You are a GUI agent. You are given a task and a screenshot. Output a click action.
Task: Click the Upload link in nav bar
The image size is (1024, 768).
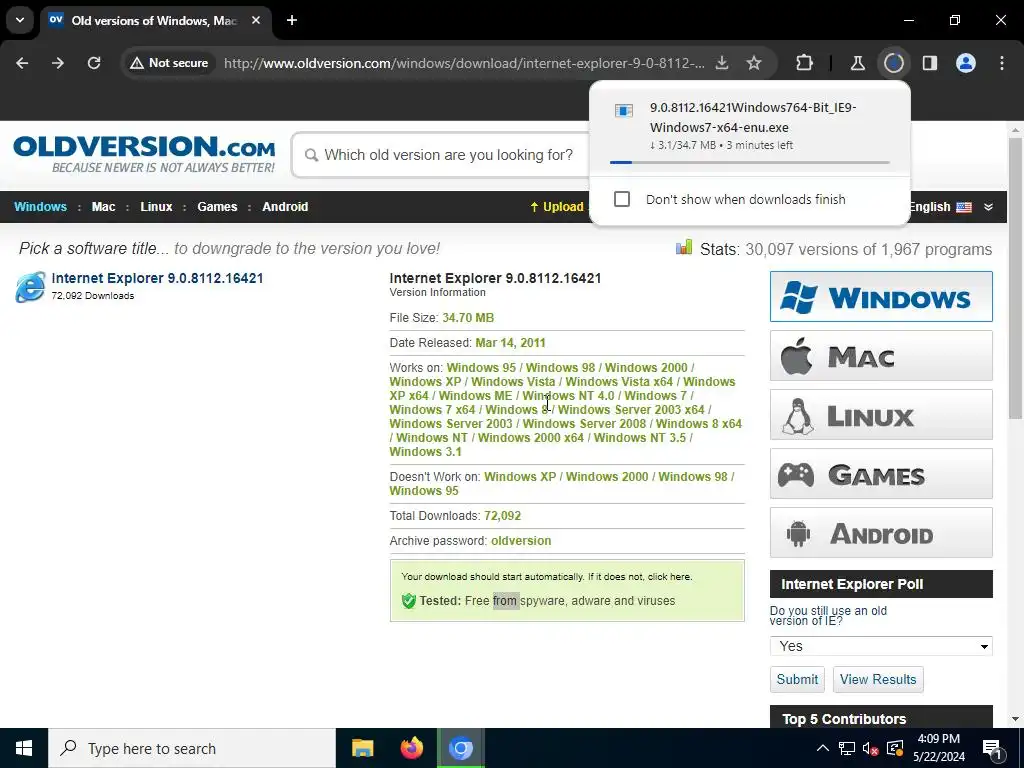(x=556, y=207)
